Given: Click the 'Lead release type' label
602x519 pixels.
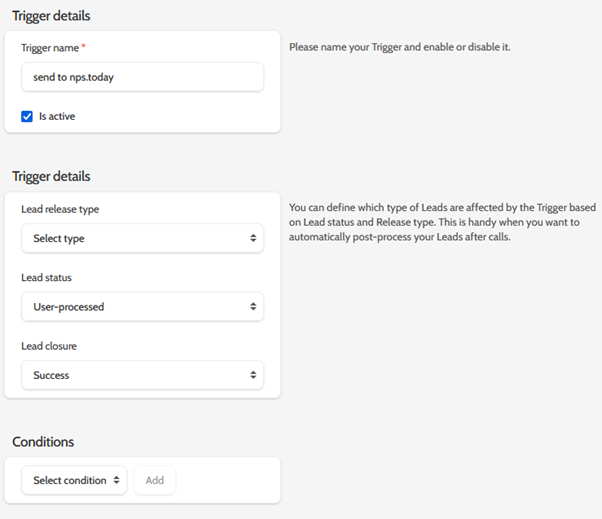Looking at the screenshot, I should (x=60, y=209).
